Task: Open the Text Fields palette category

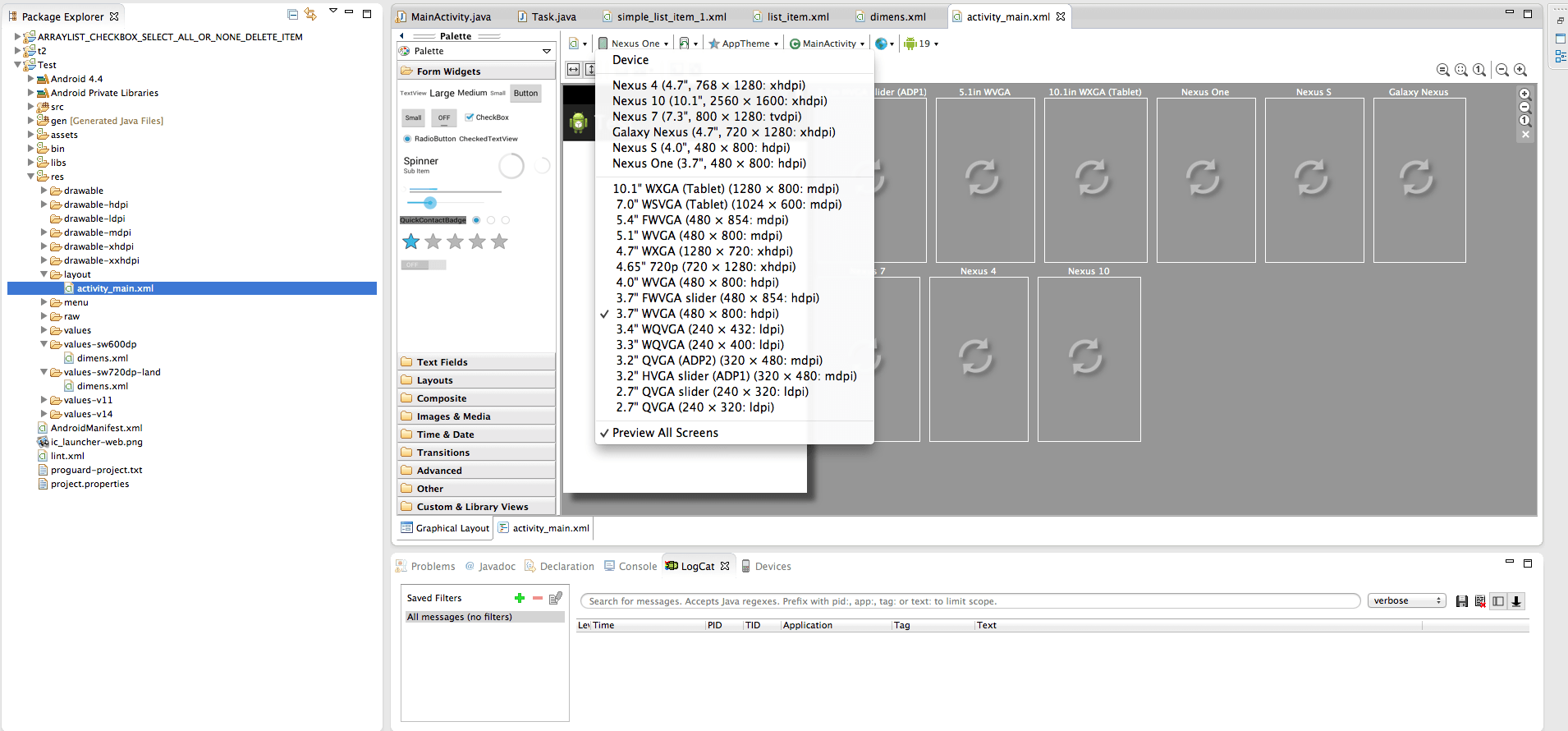Action: 476,362
